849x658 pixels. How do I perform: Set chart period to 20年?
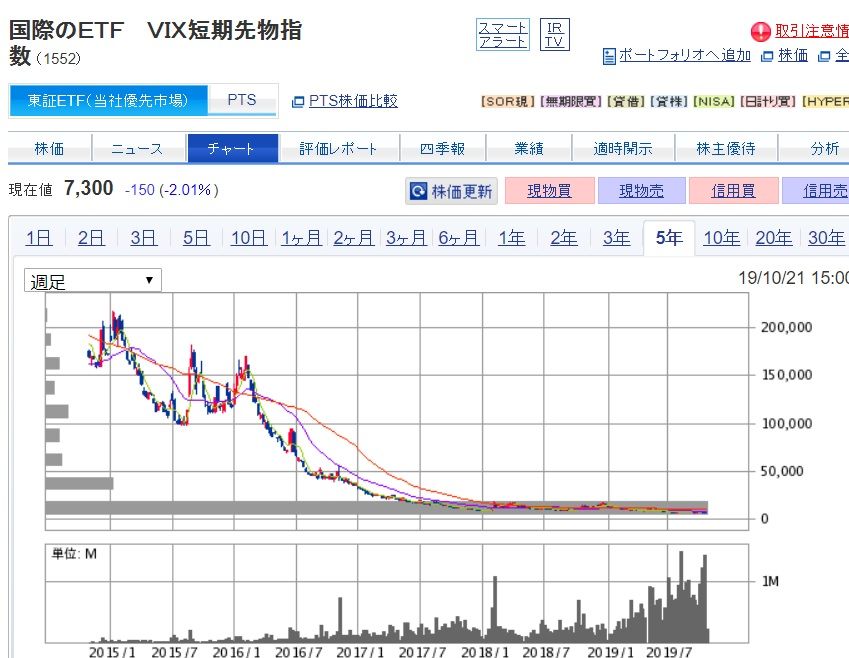click(774, 238)
